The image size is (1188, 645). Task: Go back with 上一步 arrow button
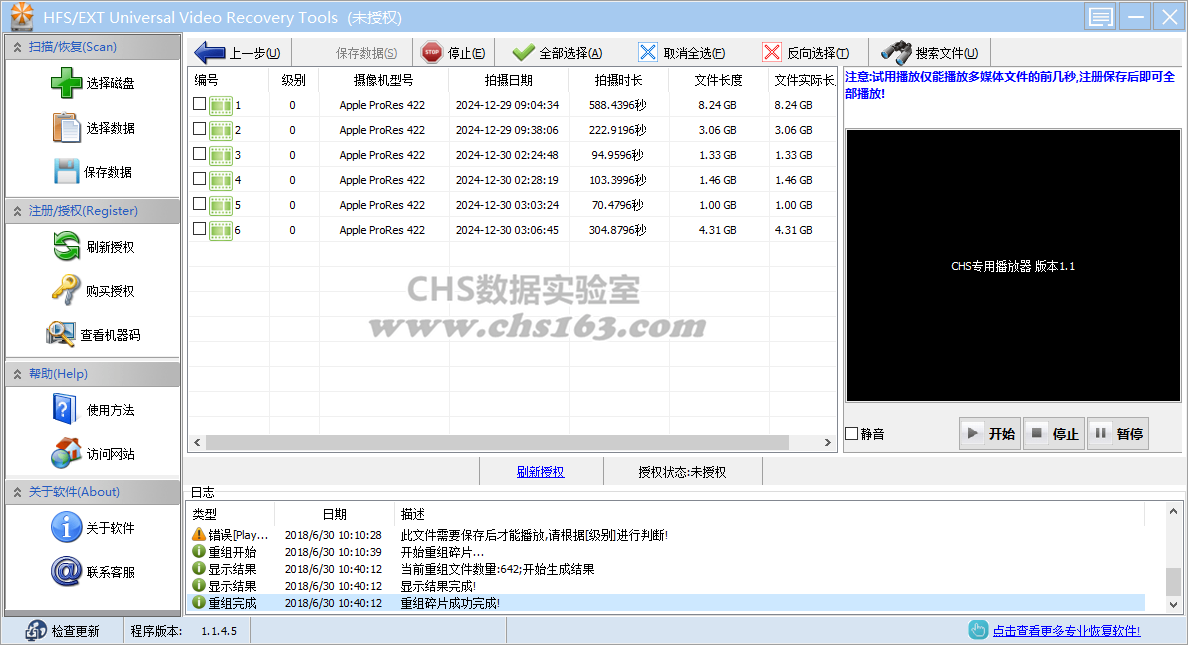tap(238, 53)
